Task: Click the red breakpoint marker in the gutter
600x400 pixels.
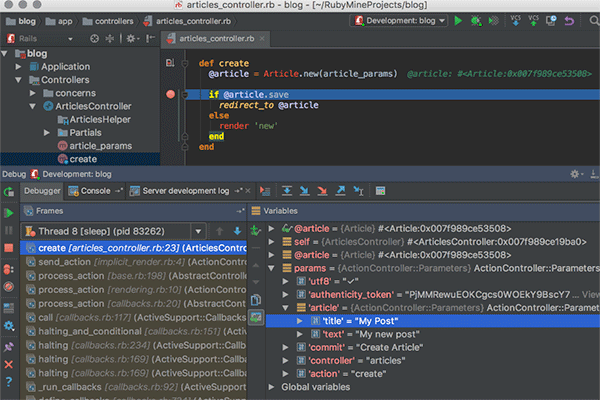Action: [171, 94]
